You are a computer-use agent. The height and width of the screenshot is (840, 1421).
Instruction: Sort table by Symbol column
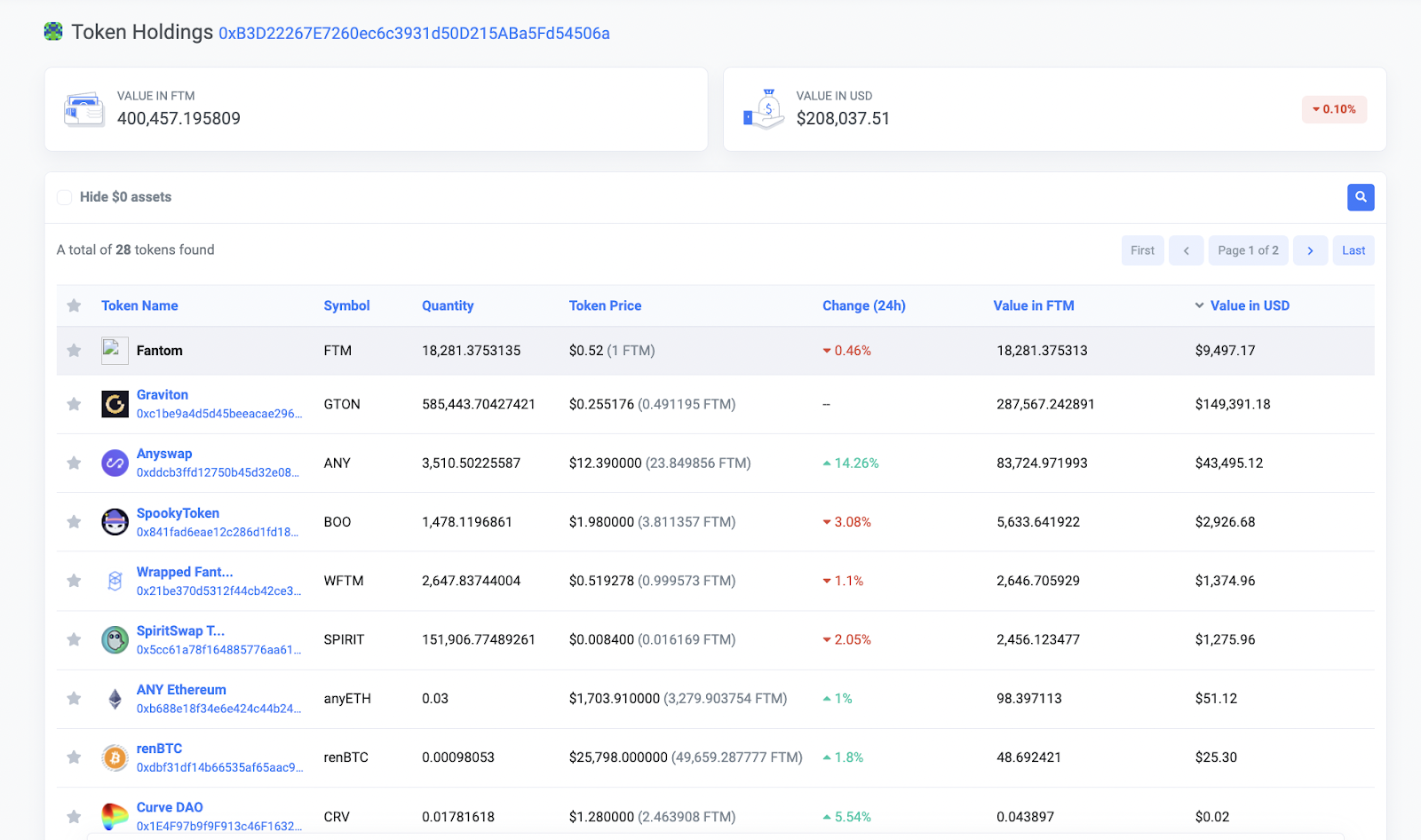[x=346, y=305]
